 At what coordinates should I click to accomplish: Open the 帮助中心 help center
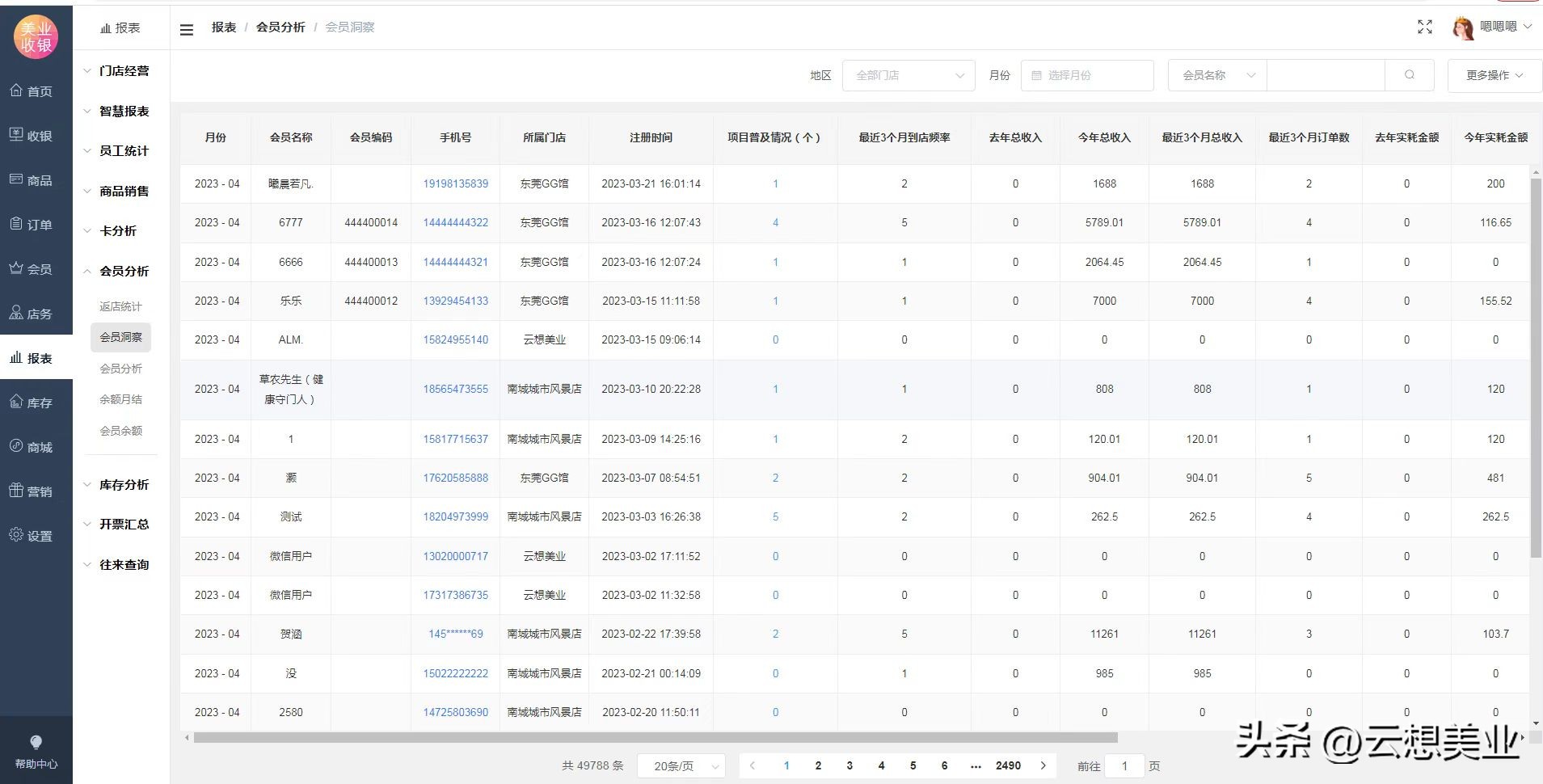click(36, 750)
